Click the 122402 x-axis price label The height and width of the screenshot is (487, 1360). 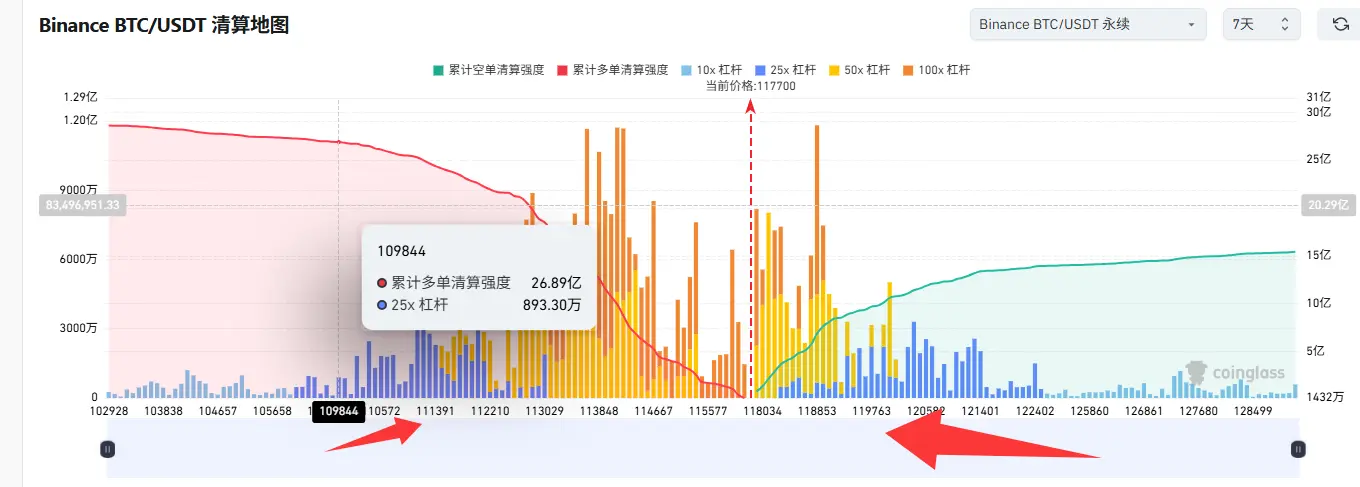click(x=1036, y=411)
